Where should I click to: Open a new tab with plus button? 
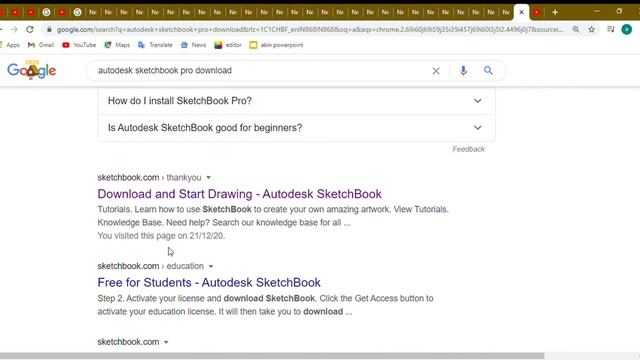555,12
